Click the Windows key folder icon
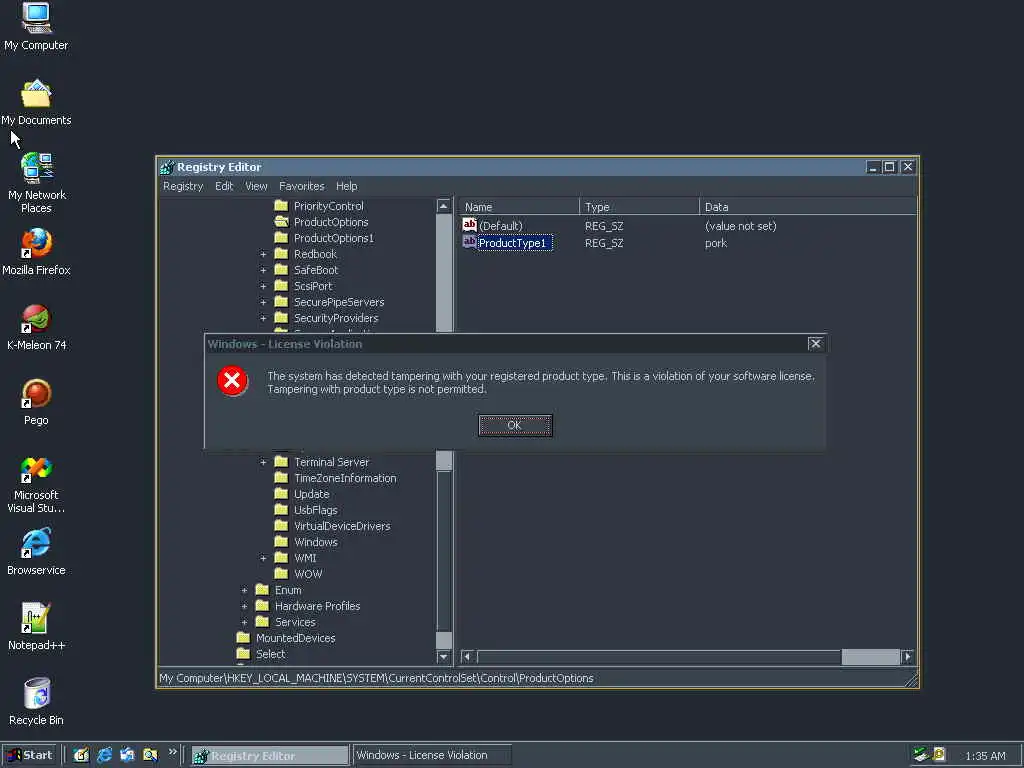Viewport: 1024px width, 768px height. click(281, 542)
